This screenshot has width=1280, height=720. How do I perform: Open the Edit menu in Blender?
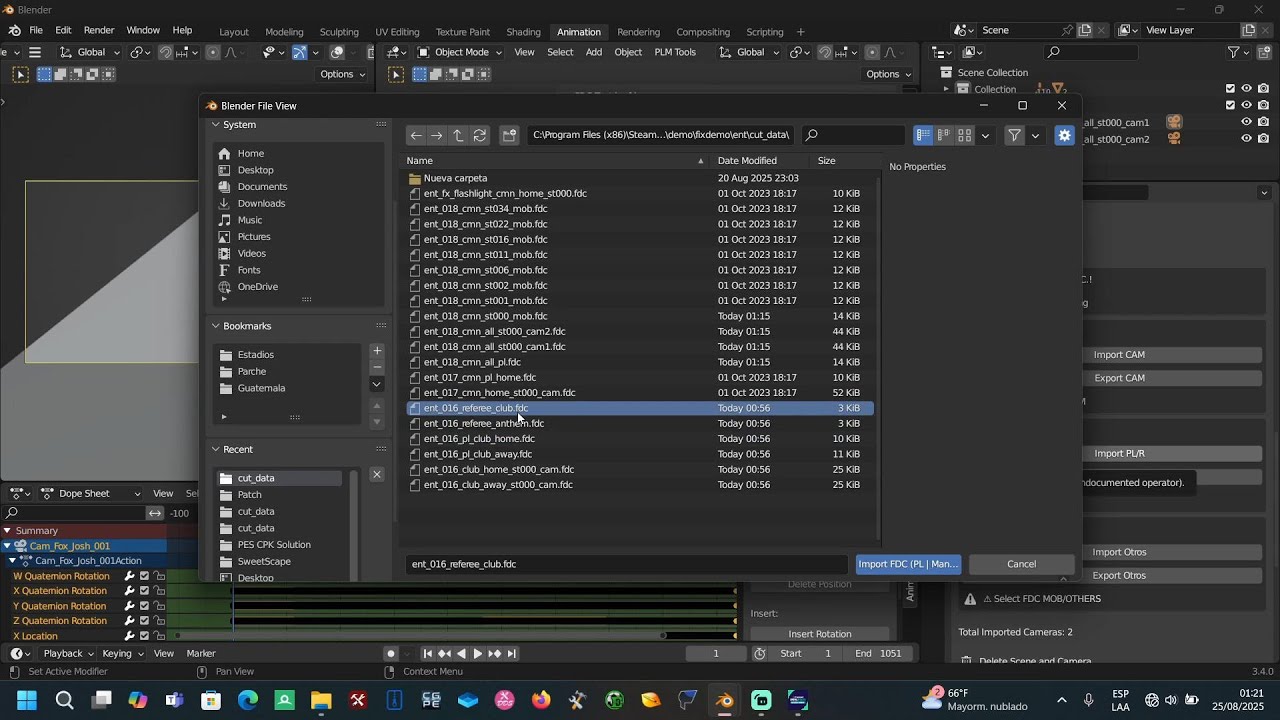63,30
